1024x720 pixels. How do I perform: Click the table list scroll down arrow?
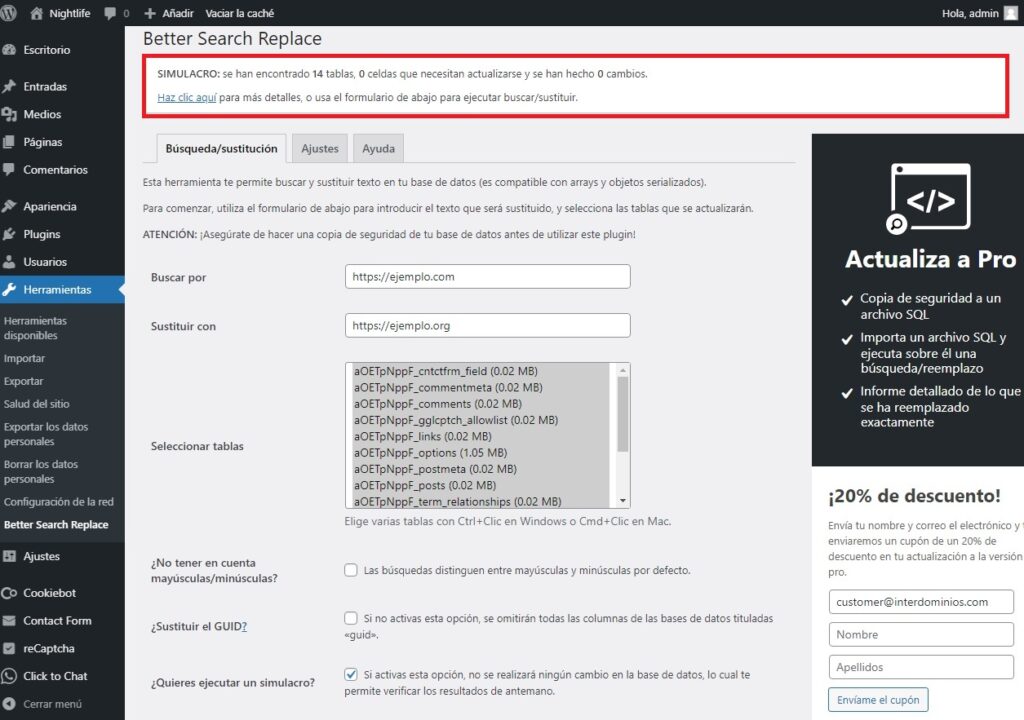pos(622,500)
